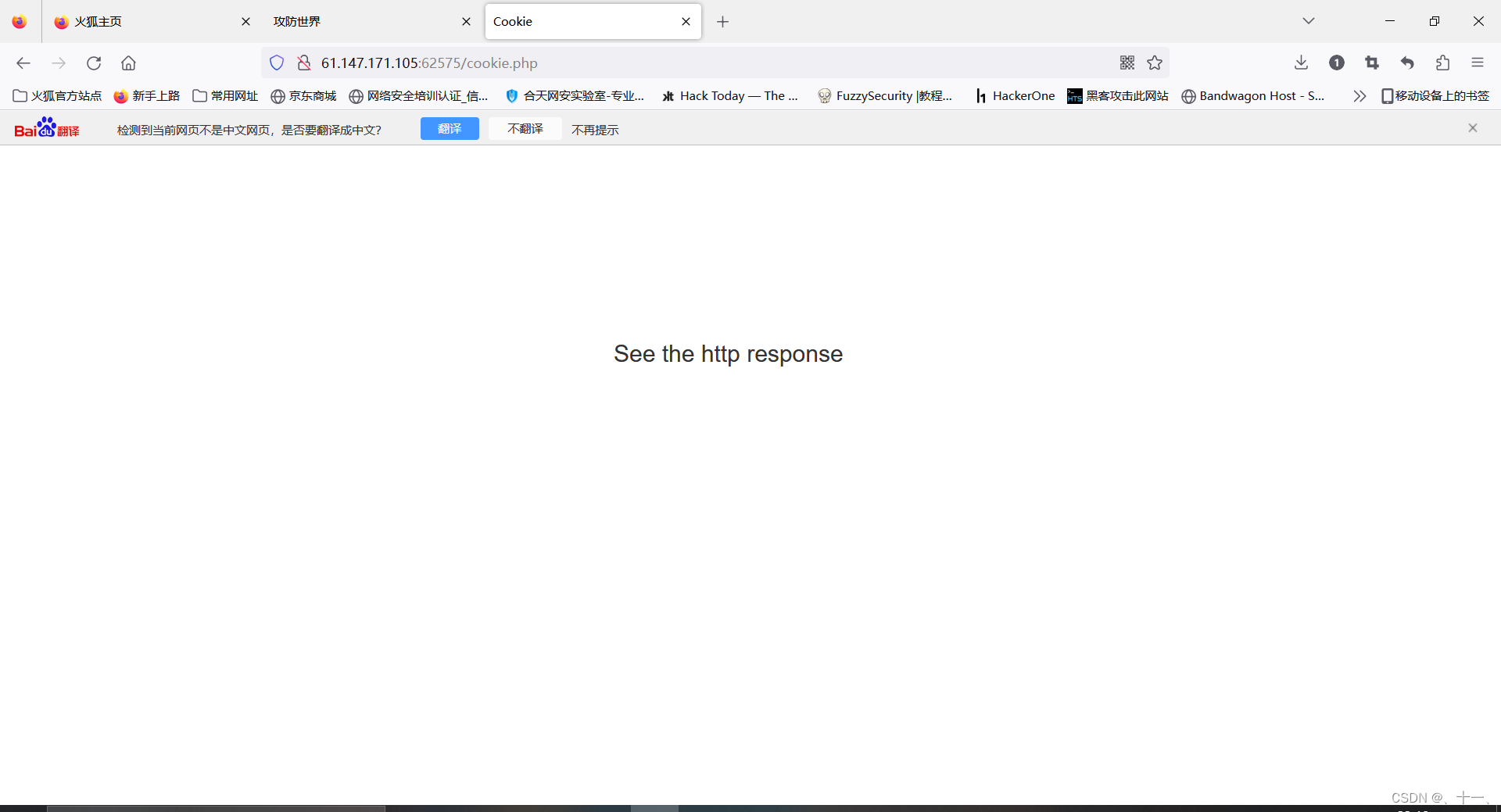Open the 京东商城 bookmark
The image size is (1501, 812).
(x=303, y=96)
